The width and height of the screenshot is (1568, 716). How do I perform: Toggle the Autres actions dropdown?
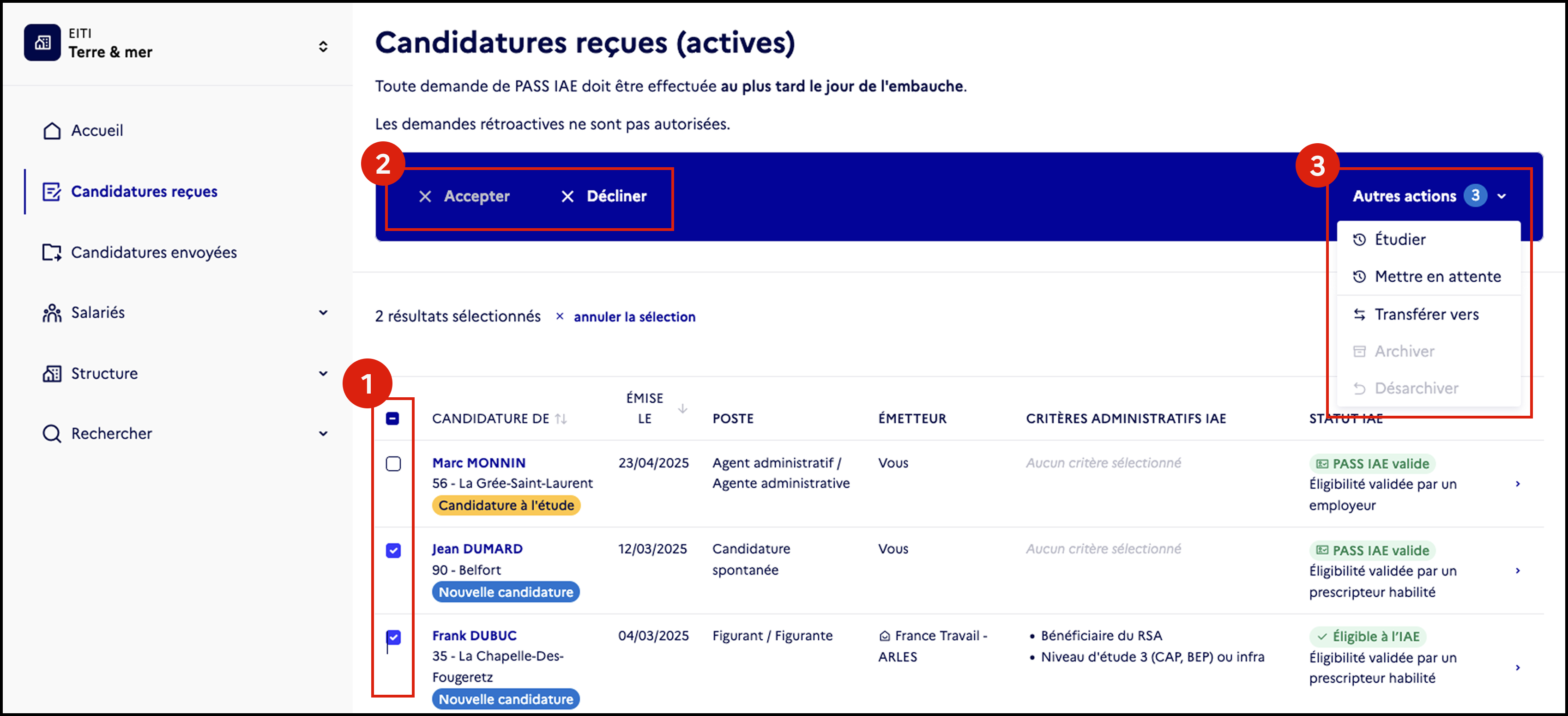[x=1429, y=196]
